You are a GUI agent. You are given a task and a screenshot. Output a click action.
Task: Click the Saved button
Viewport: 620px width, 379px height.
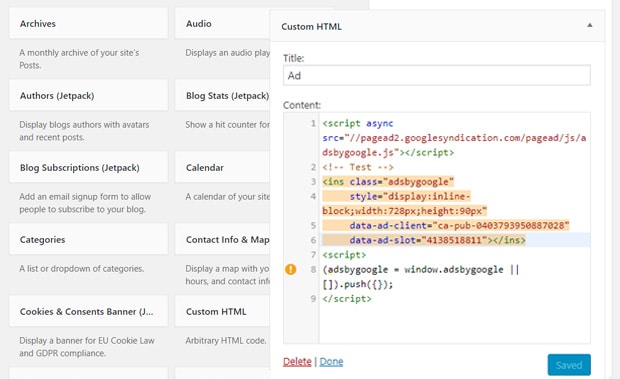tap(569, 365)
